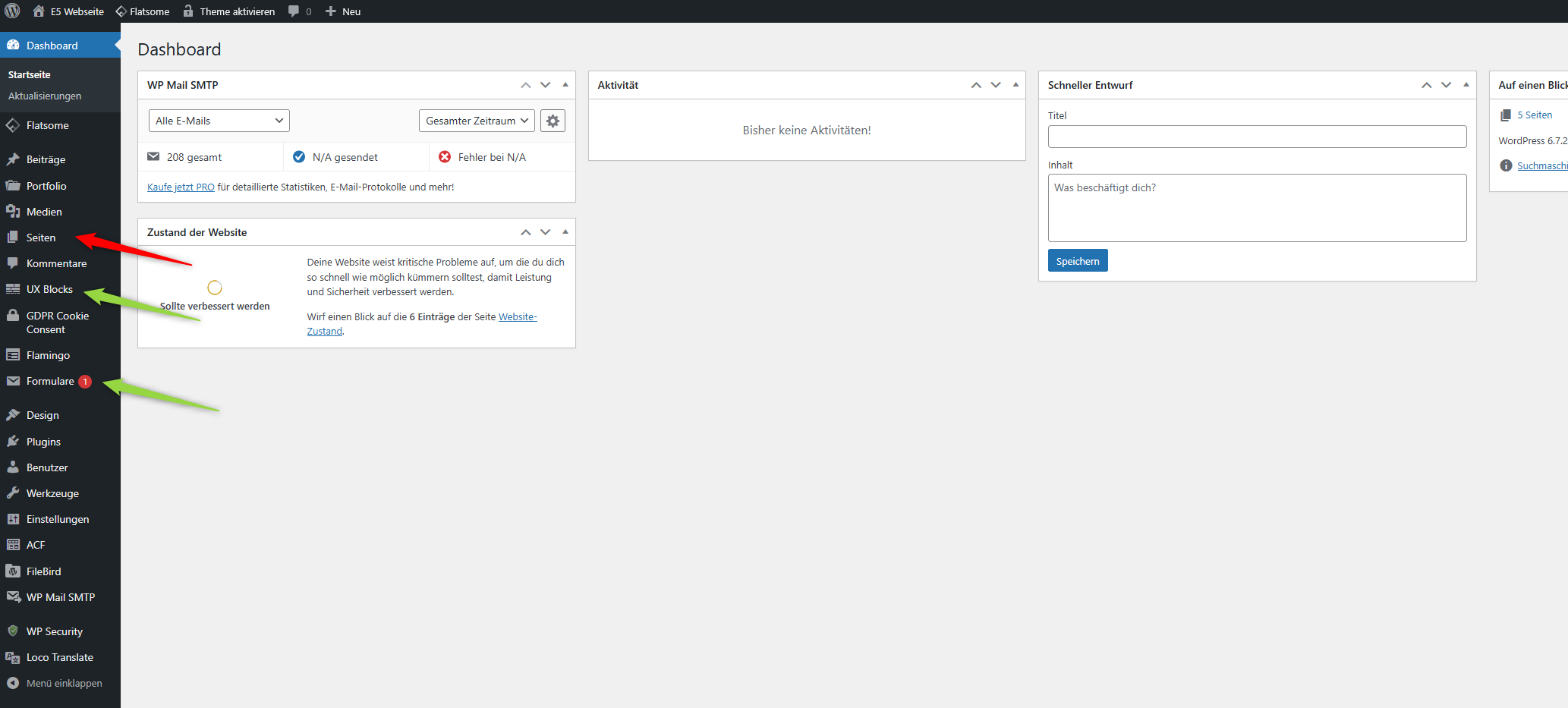Click into the Titel input field

[1257, 137]
